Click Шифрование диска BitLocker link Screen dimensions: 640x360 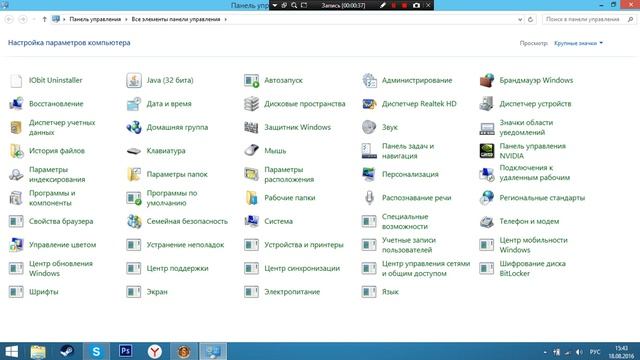[x=532, y=269]
